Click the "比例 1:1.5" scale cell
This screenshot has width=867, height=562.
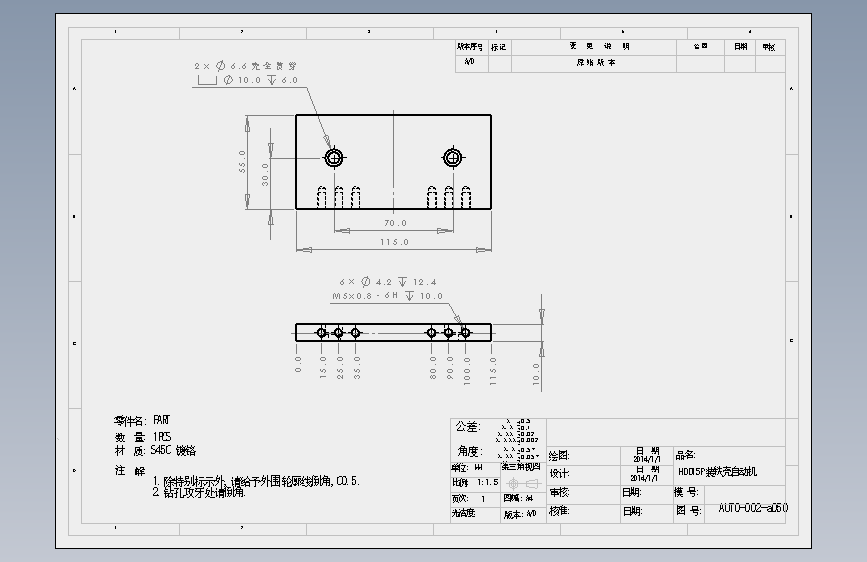(476, 482)
